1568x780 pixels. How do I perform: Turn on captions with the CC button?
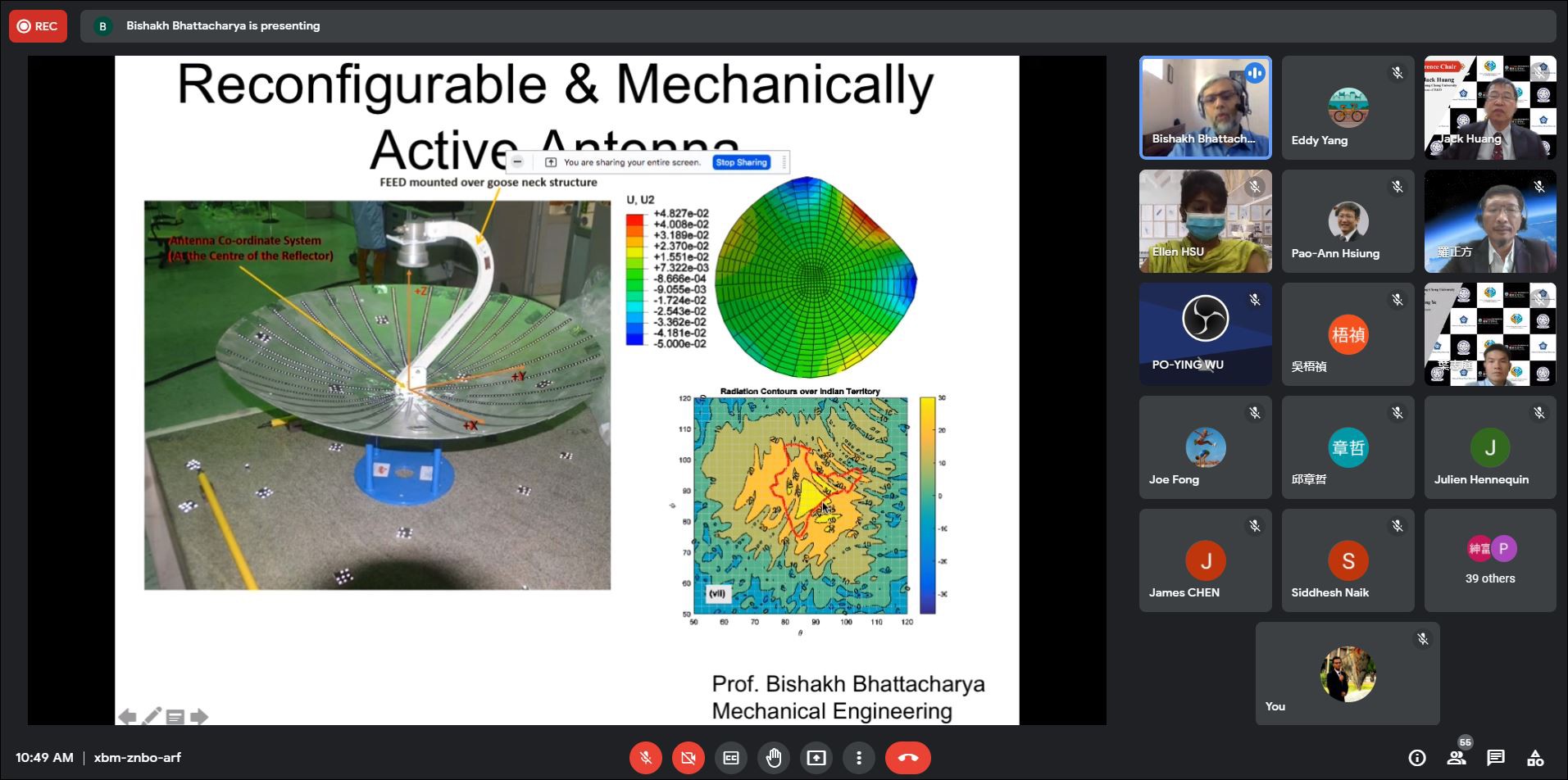[731, 758]
